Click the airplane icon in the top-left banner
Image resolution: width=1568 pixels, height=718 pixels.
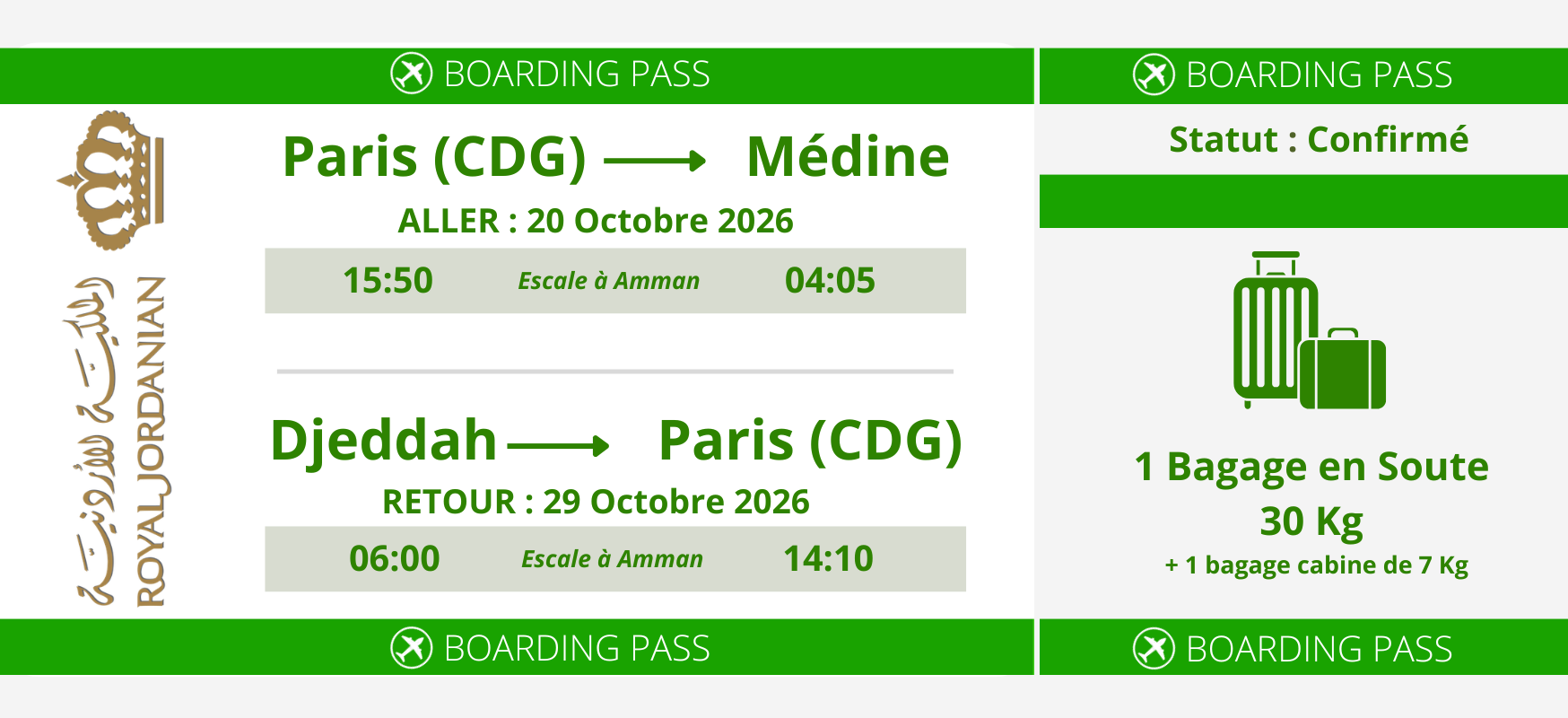[412, 74]
